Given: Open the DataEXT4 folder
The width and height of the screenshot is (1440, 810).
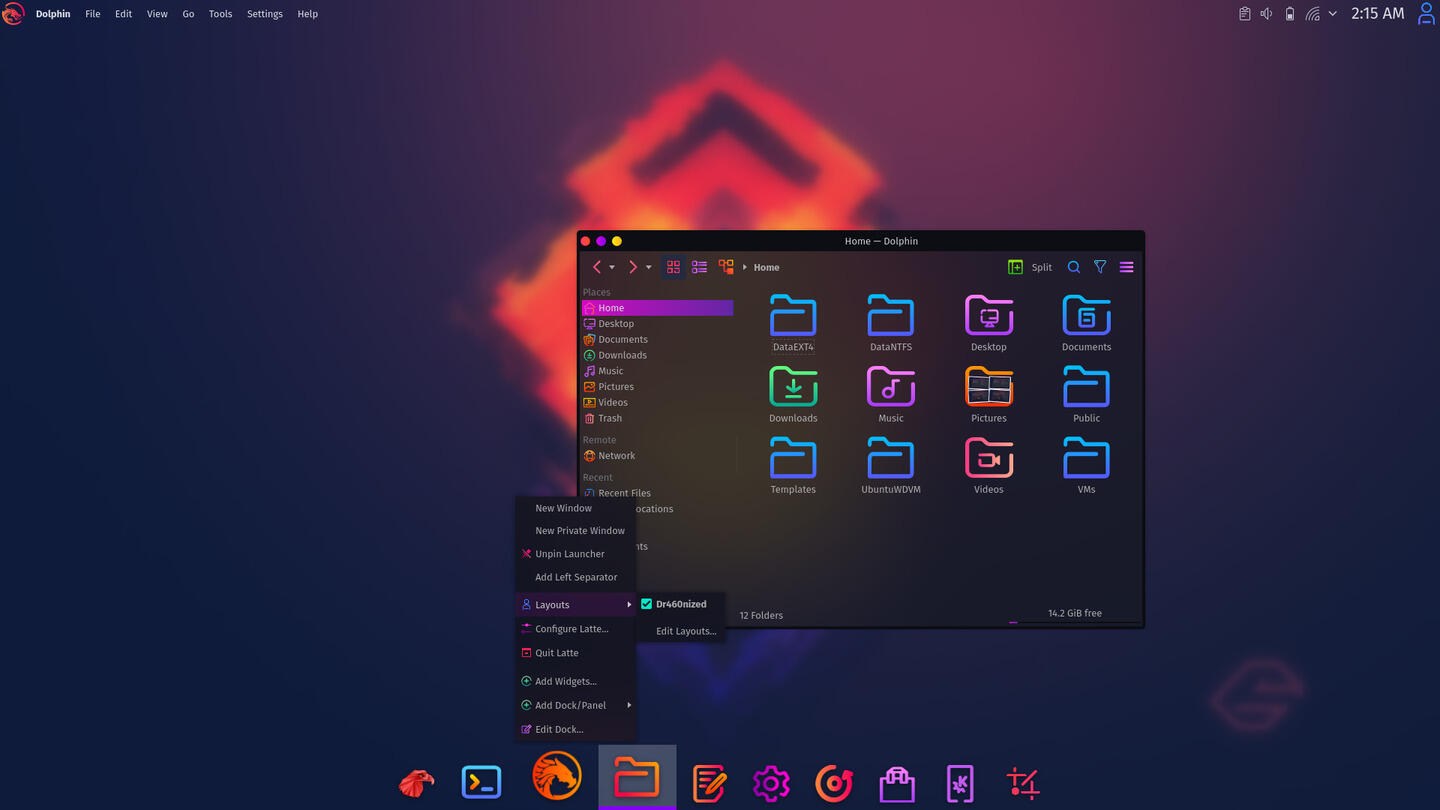Looking at the screenshot, I should (793, 323).
